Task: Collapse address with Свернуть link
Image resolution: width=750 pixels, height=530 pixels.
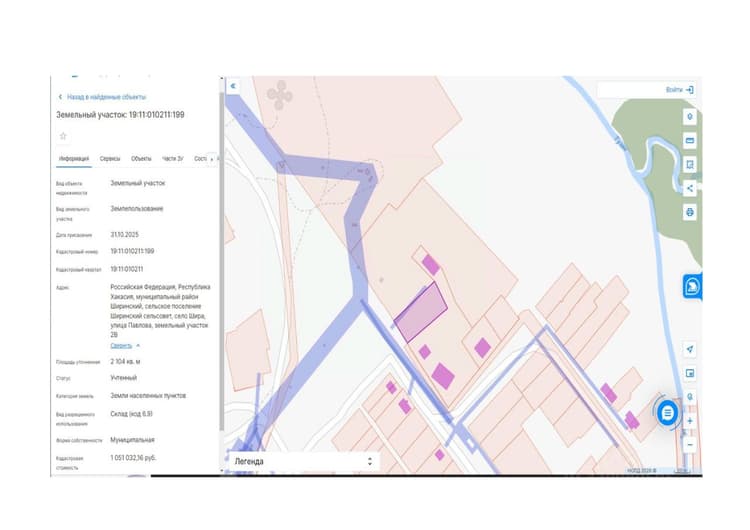Action: (124, 345)
